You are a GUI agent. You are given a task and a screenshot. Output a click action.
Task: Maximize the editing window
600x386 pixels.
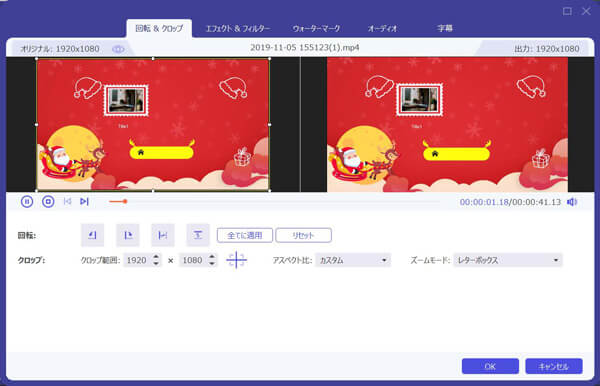coord(567,11)
